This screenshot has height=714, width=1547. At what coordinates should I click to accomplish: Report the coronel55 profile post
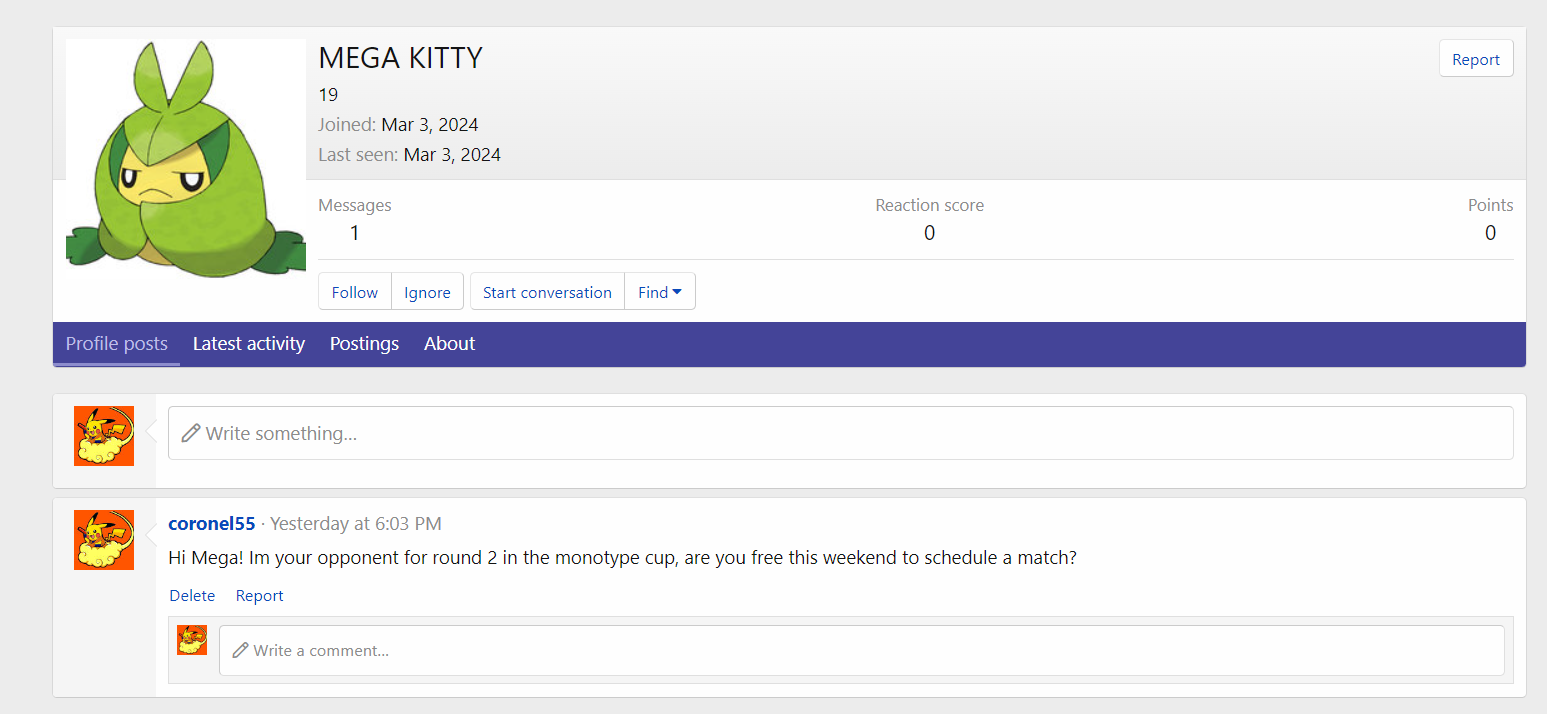point(259,596)
